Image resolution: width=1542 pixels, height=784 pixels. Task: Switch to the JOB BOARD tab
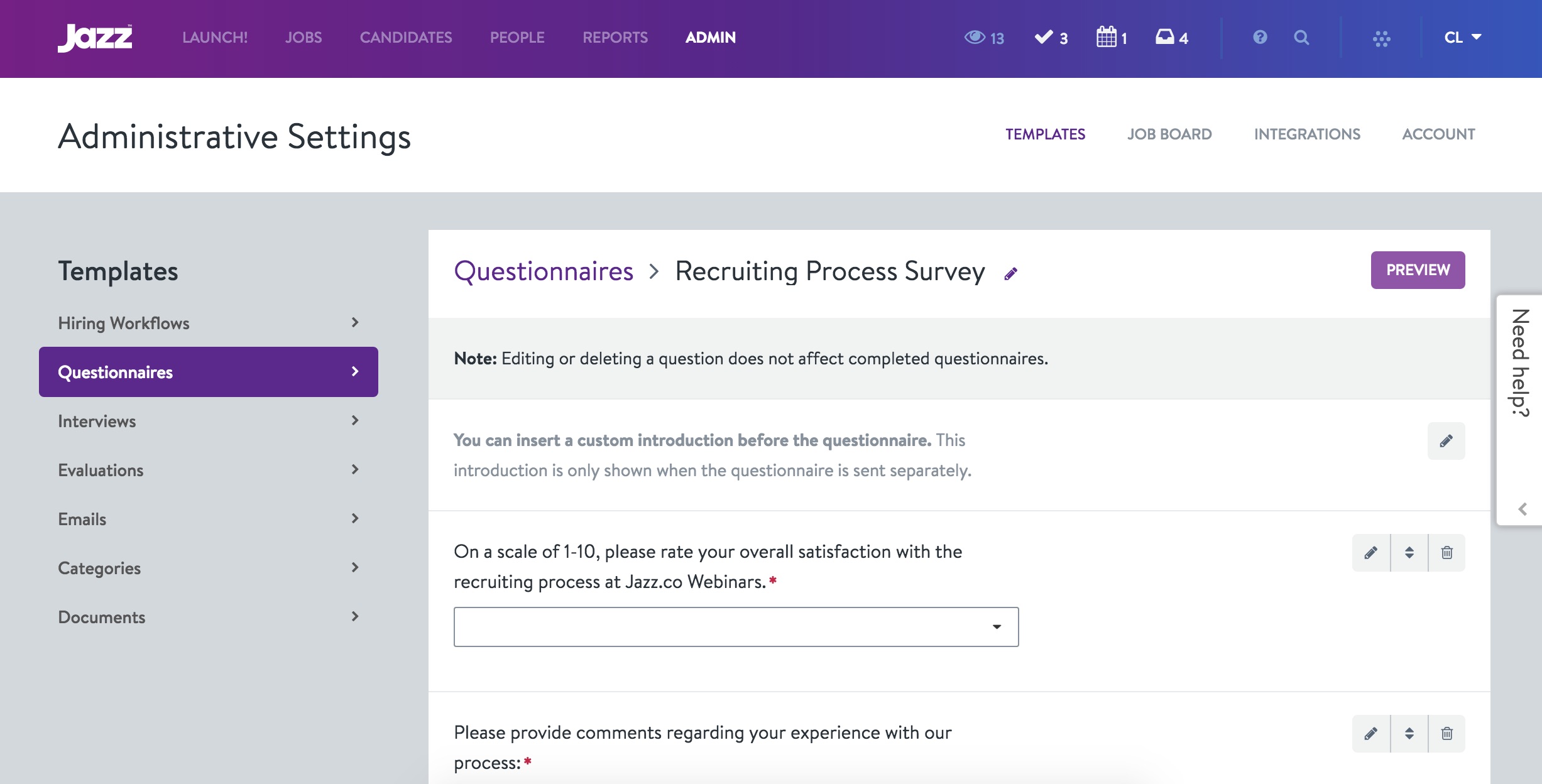pyautogui.click(x=1169, y=134)
